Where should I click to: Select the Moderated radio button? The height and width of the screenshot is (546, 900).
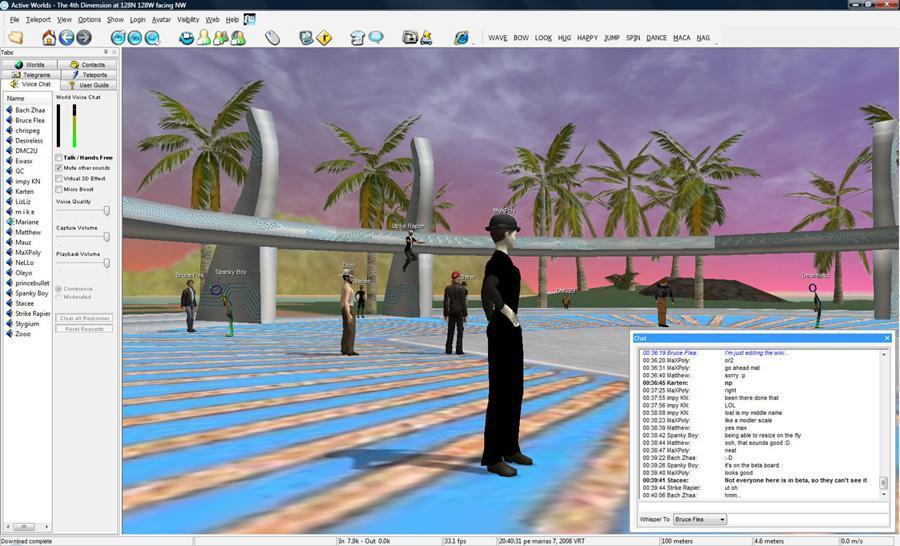click(x=59, y=297)
